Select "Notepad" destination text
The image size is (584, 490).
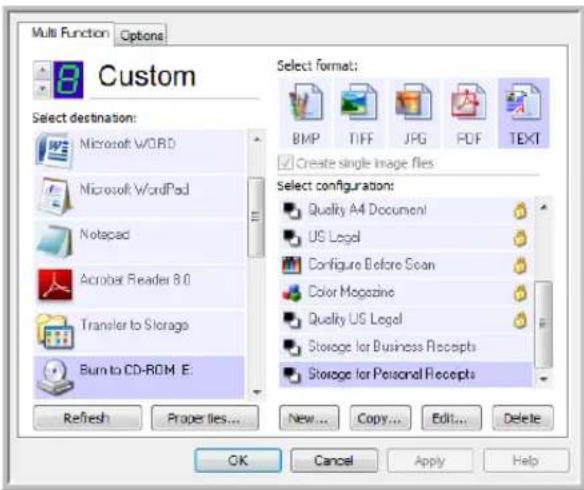105,235
